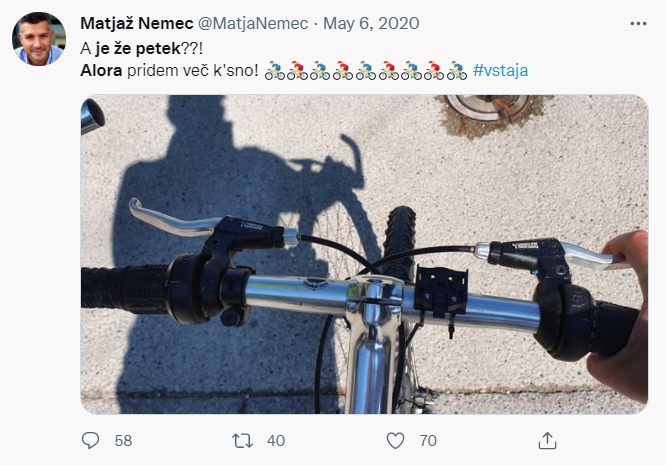
Task: Click the last cyclist emoji before #vstaja
Action: point(456,71)
